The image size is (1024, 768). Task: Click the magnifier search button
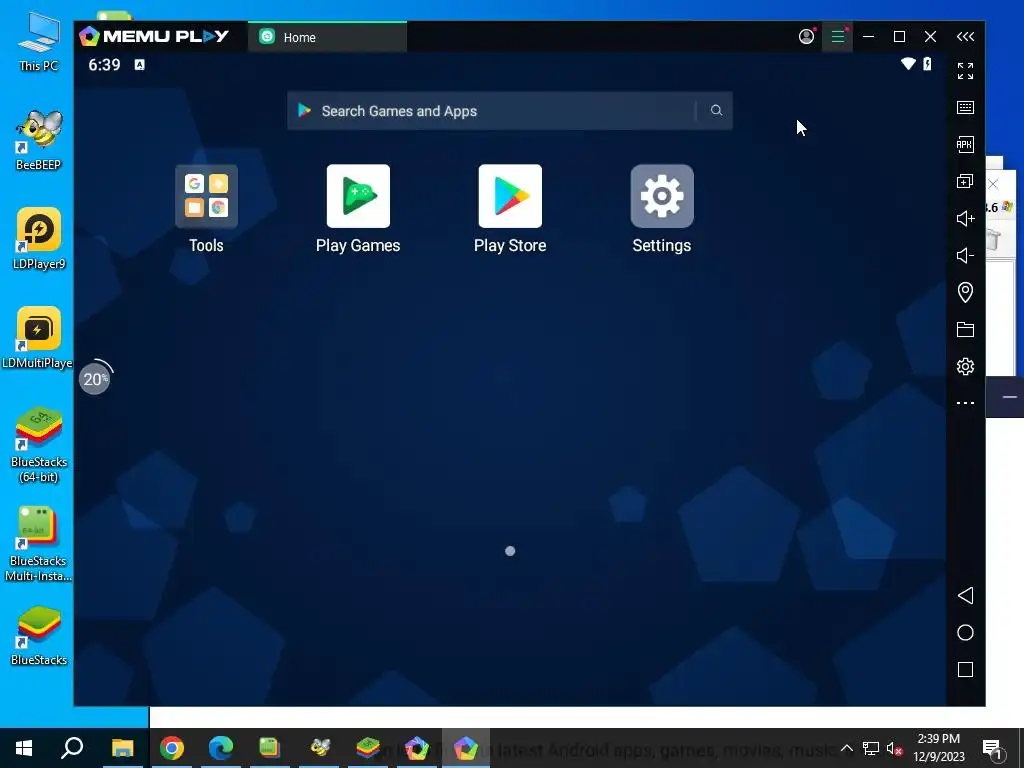[x=716, y=110]
